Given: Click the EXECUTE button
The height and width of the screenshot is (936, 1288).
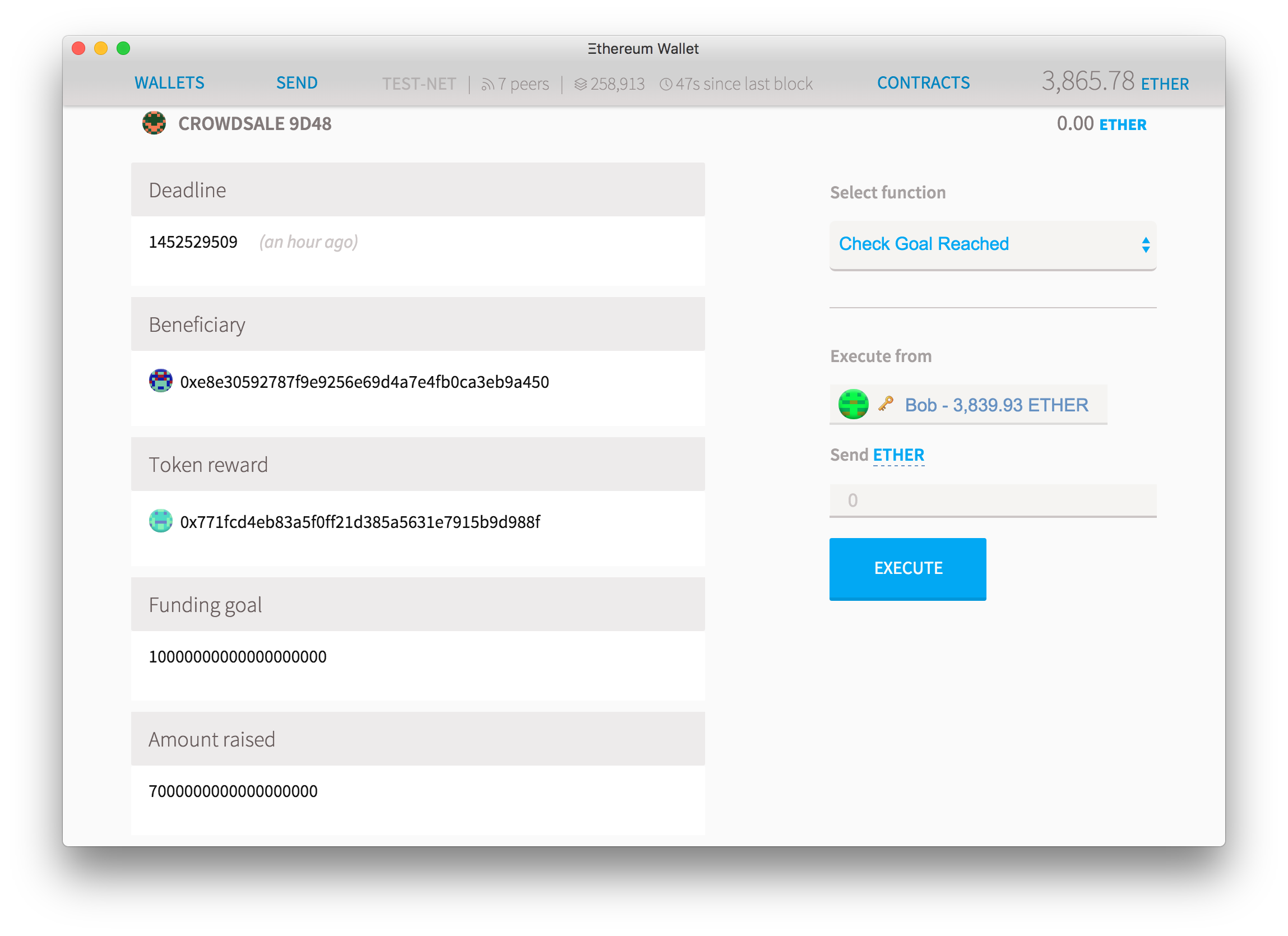Looking at the screenshot, I should pyautogui.click(x=908, y=567).
